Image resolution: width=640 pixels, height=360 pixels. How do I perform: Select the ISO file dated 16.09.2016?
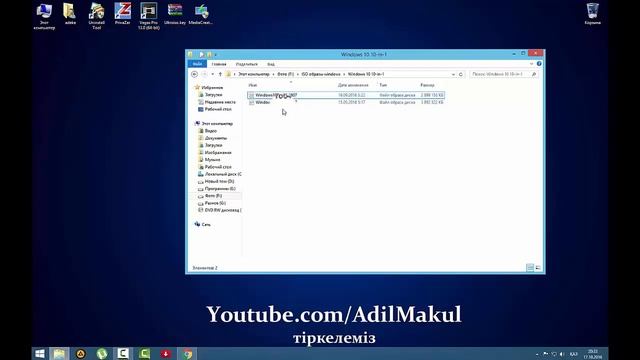coord(346,95)
